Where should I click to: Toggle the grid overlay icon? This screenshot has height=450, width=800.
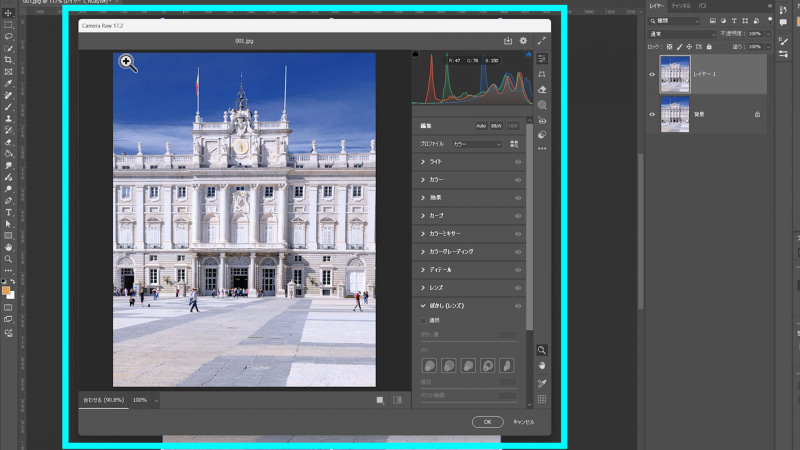tap(542, 399)
